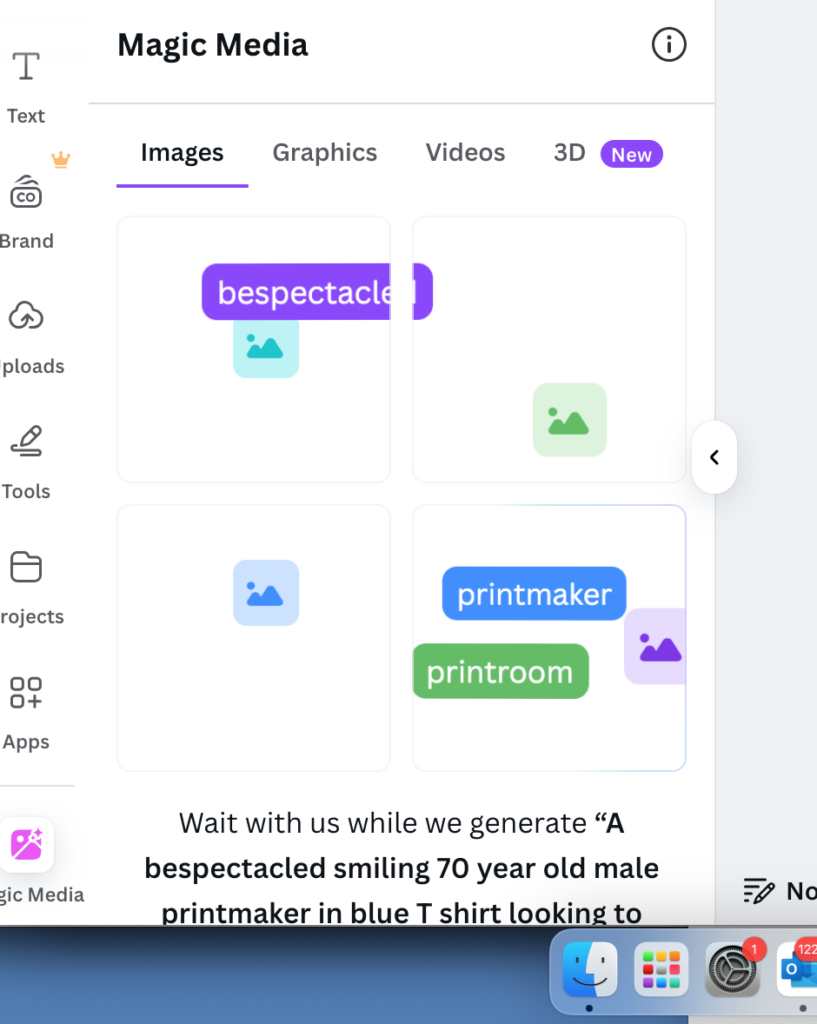Click the printmaker tag in loading card
This screenshot has width=817, height=1024.
tap(534, 594)
